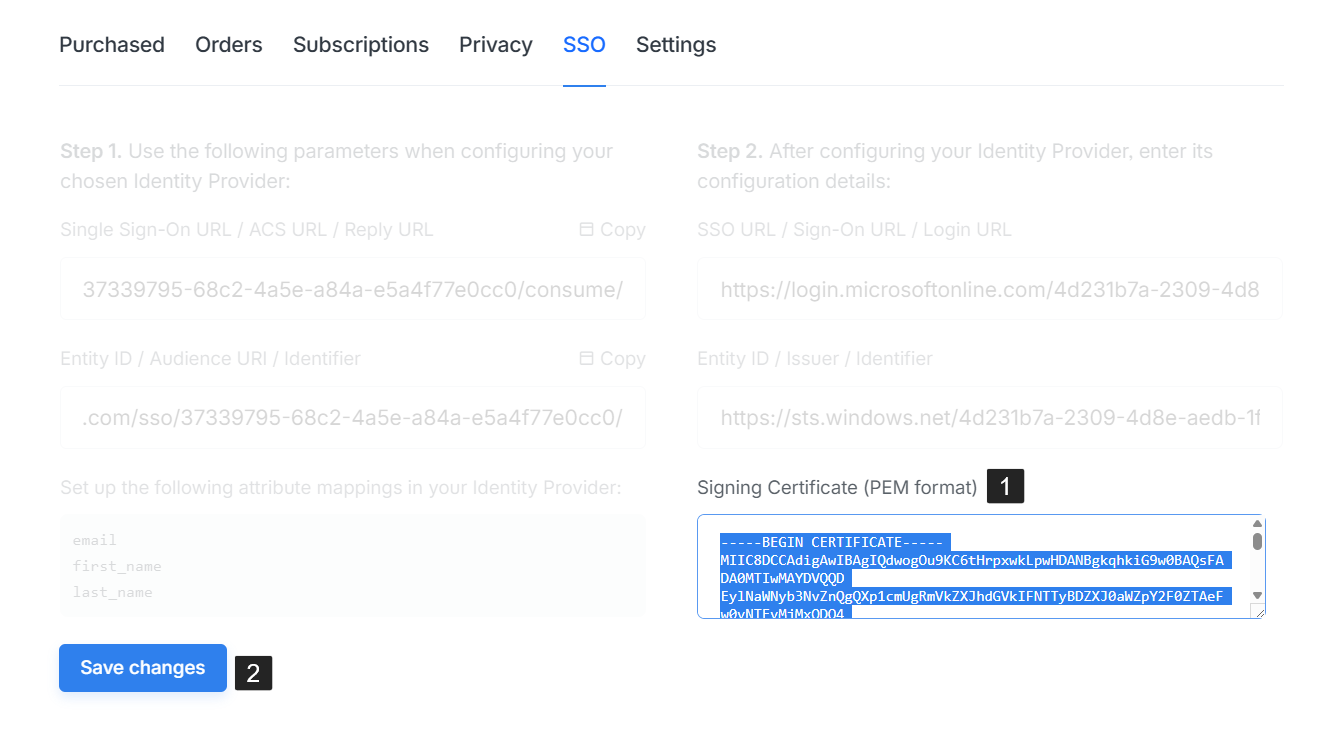
Task: Switch to the Orders tab
Action: click(x=229, y=45)
